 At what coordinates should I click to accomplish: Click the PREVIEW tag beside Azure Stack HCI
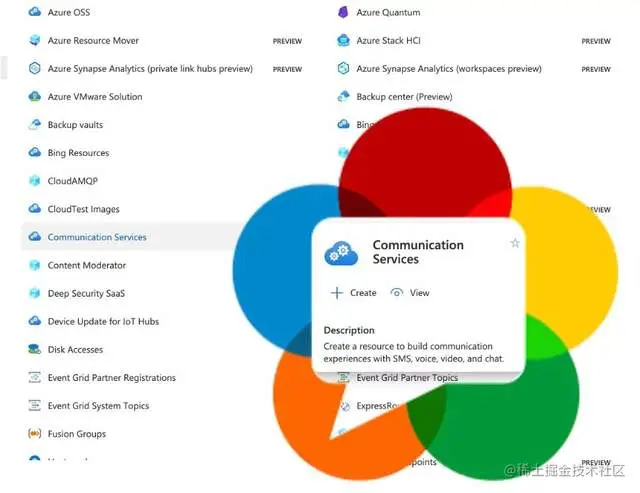coord(596,41)
